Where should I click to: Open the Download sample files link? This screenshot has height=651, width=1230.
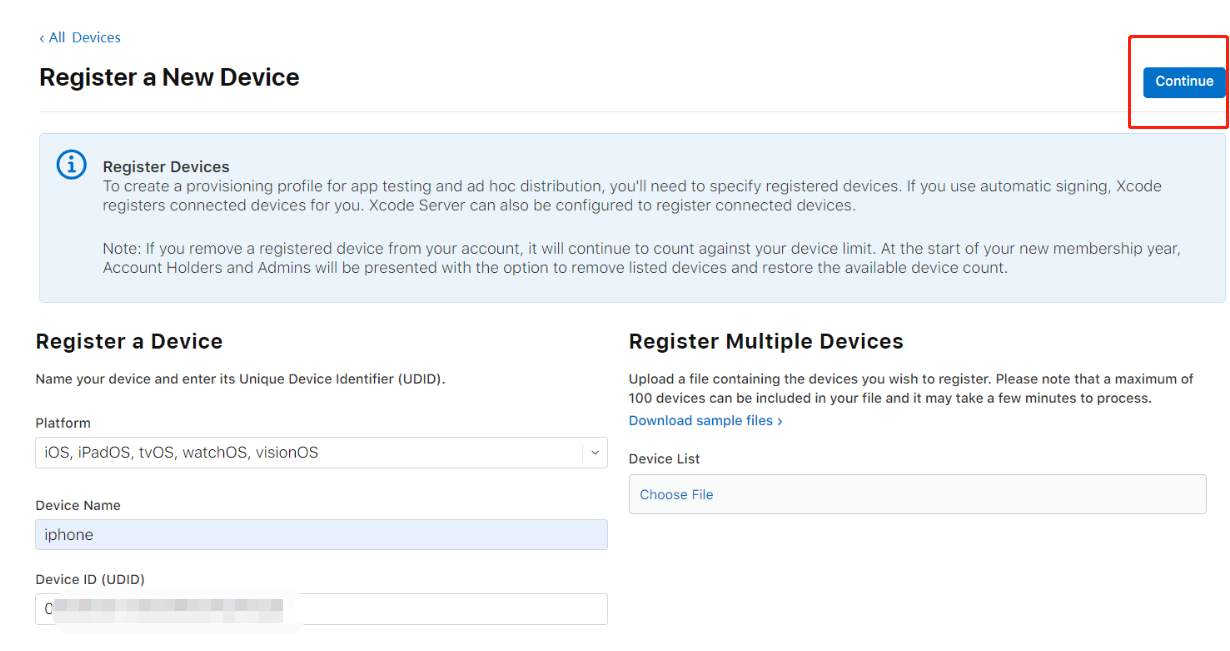(x=701, y=421)
